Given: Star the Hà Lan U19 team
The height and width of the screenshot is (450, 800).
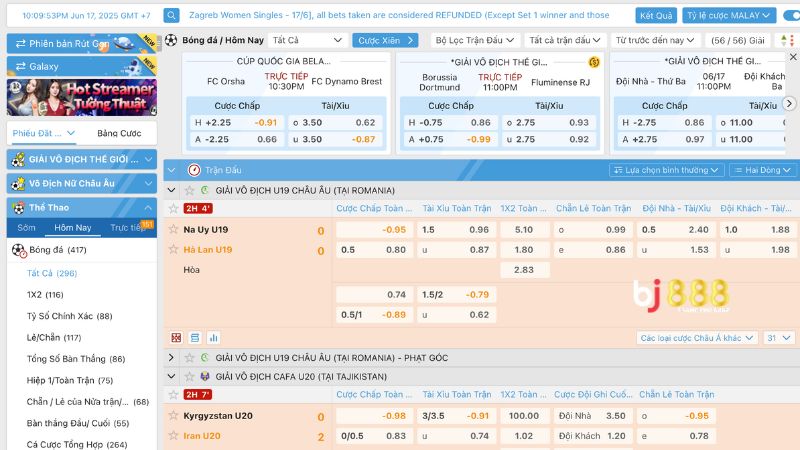Looking at the screenshot, I should tap(173, 249).
